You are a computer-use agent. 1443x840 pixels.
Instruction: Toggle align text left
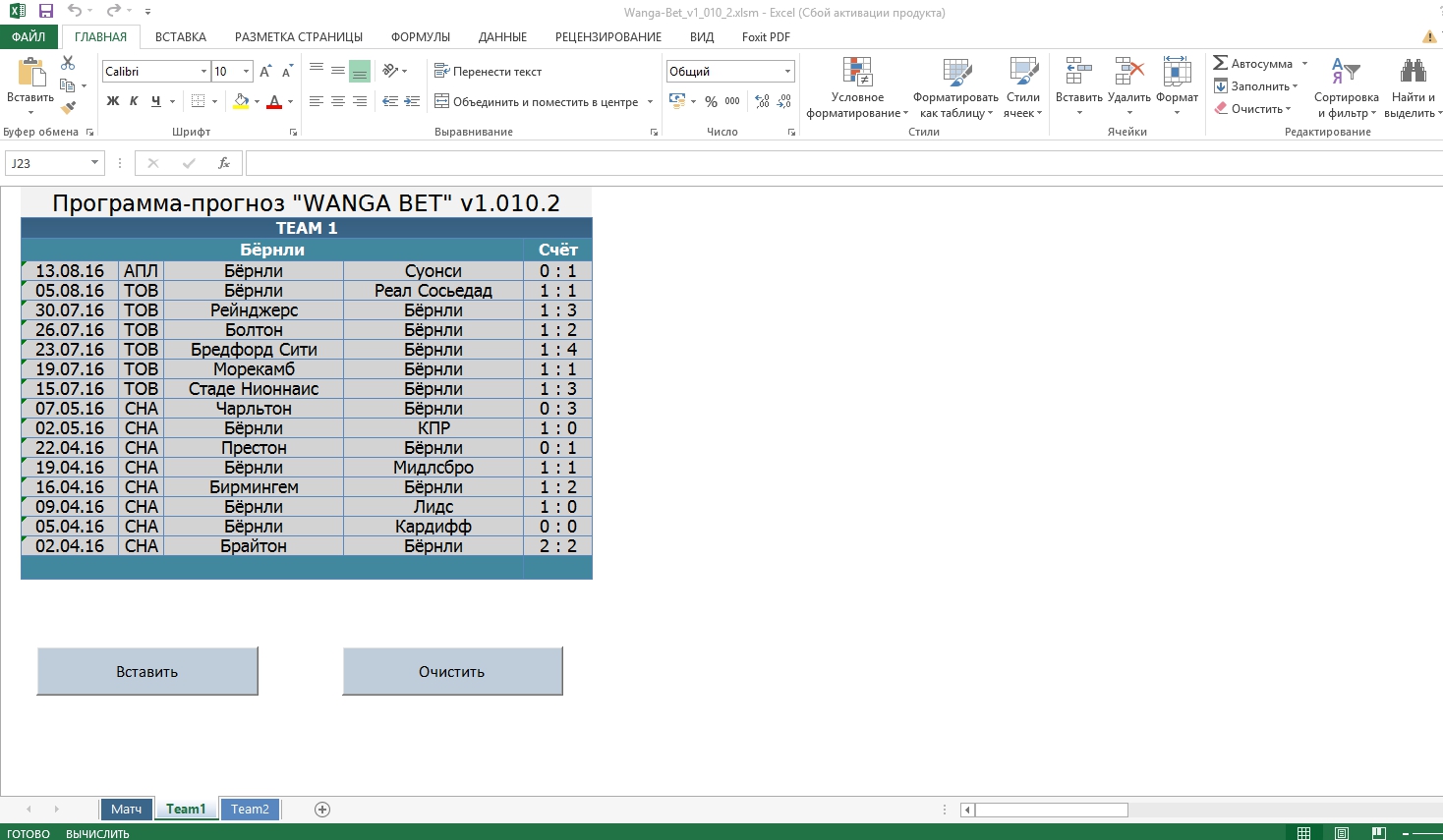tap(317, 101)
